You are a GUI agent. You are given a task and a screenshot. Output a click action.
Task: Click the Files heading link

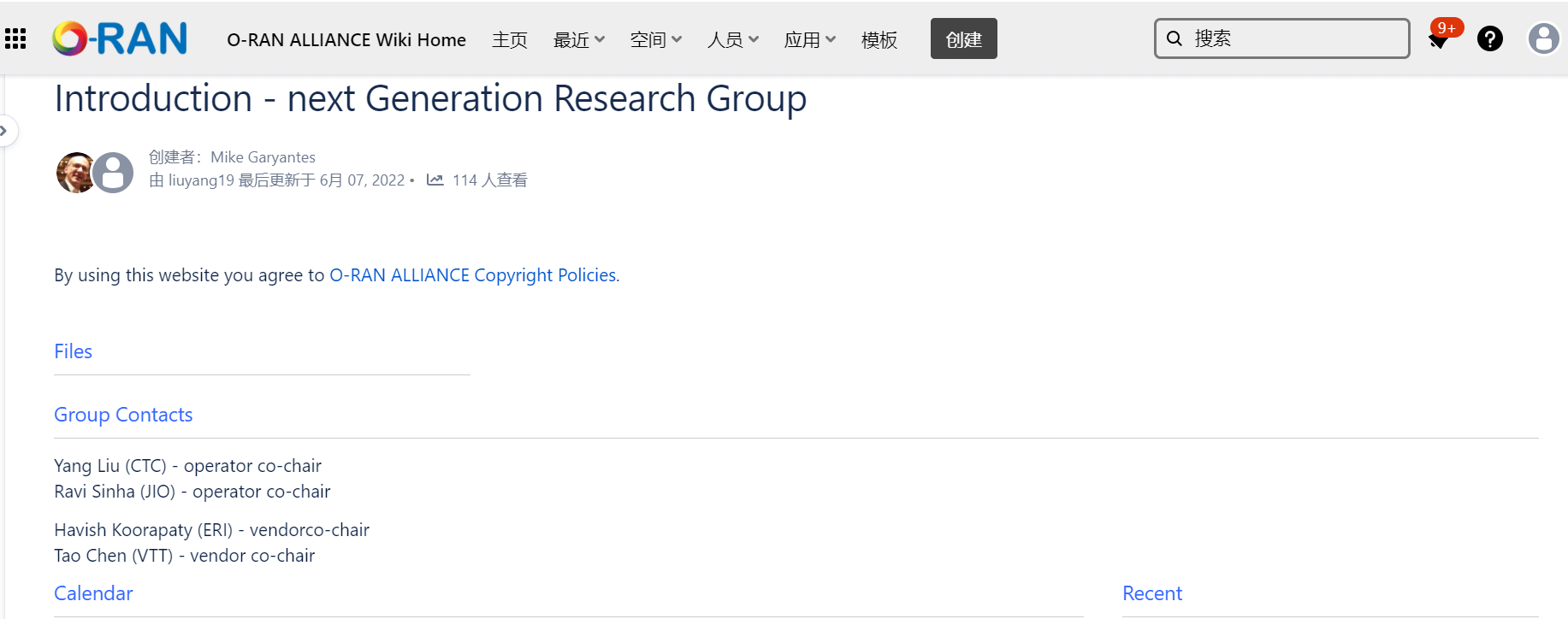(x=73, y=351)
